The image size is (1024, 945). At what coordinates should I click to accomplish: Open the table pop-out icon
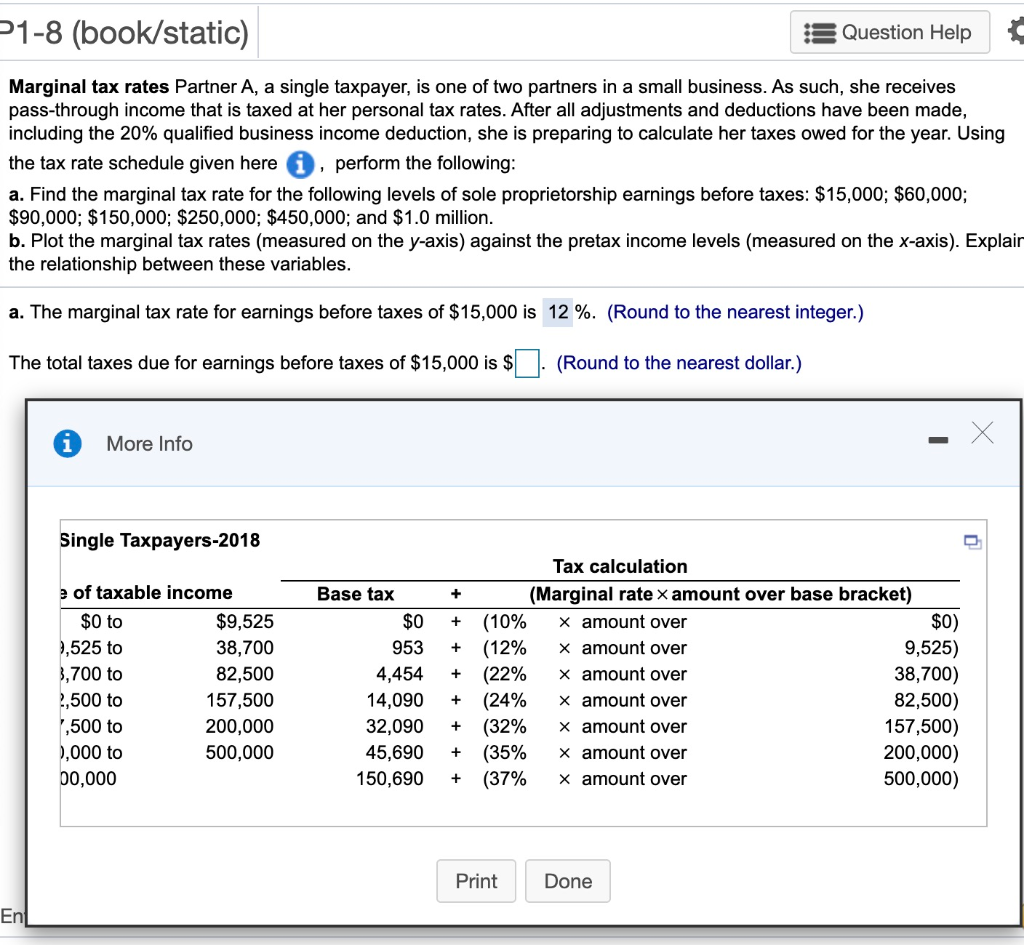point(972,541)
